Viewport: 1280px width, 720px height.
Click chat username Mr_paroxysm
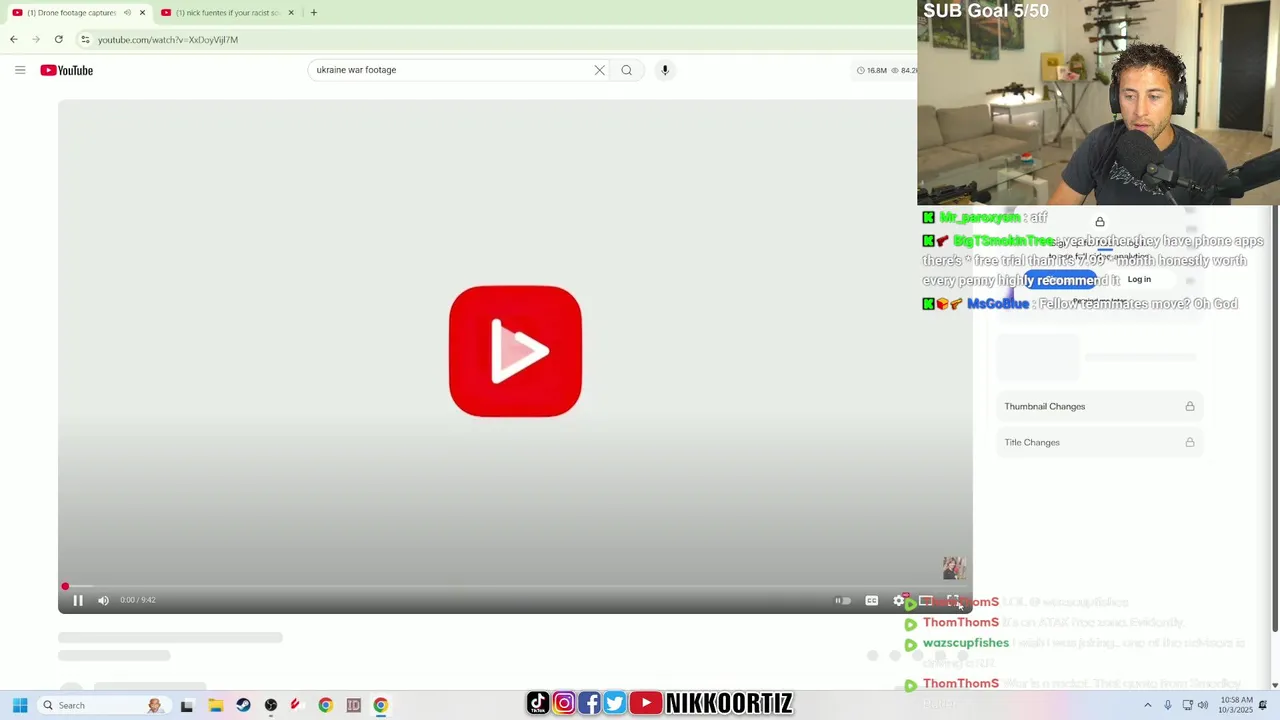(980, 218)
